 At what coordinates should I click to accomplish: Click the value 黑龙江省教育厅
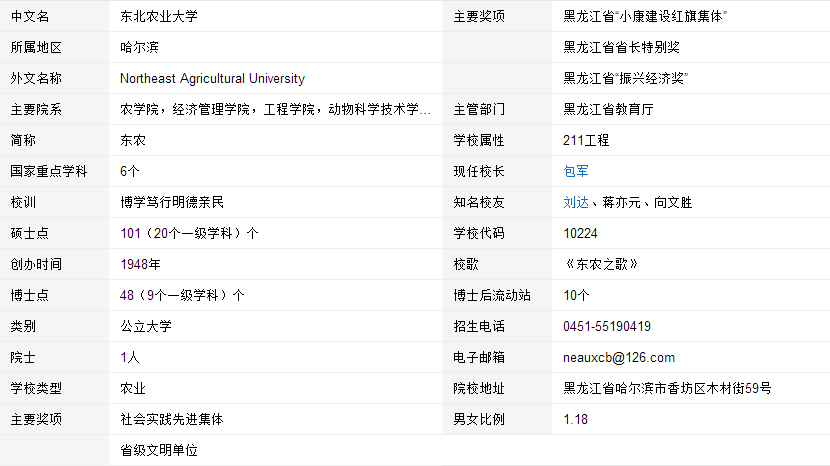tap(608, 109)
